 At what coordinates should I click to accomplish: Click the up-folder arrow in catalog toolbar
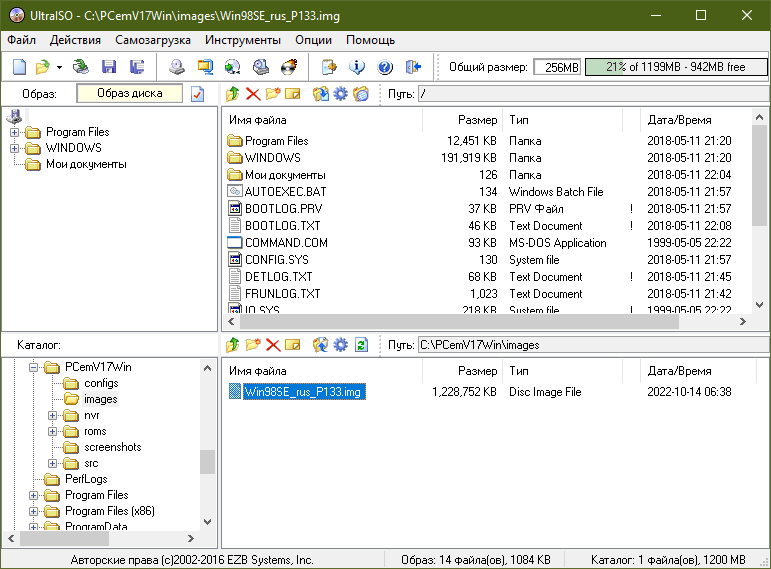coord(232,345)
